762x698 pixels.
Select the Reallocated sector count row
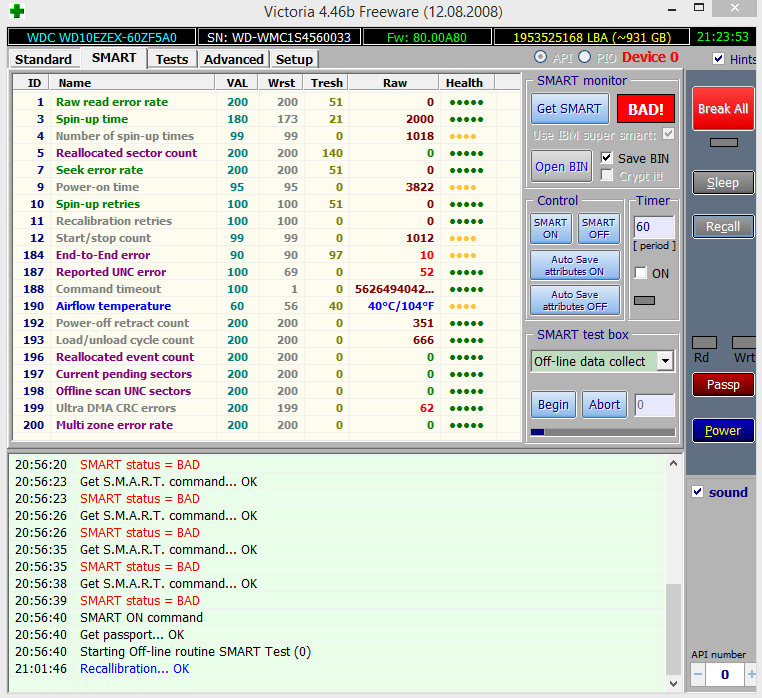(x=266, y=153)
